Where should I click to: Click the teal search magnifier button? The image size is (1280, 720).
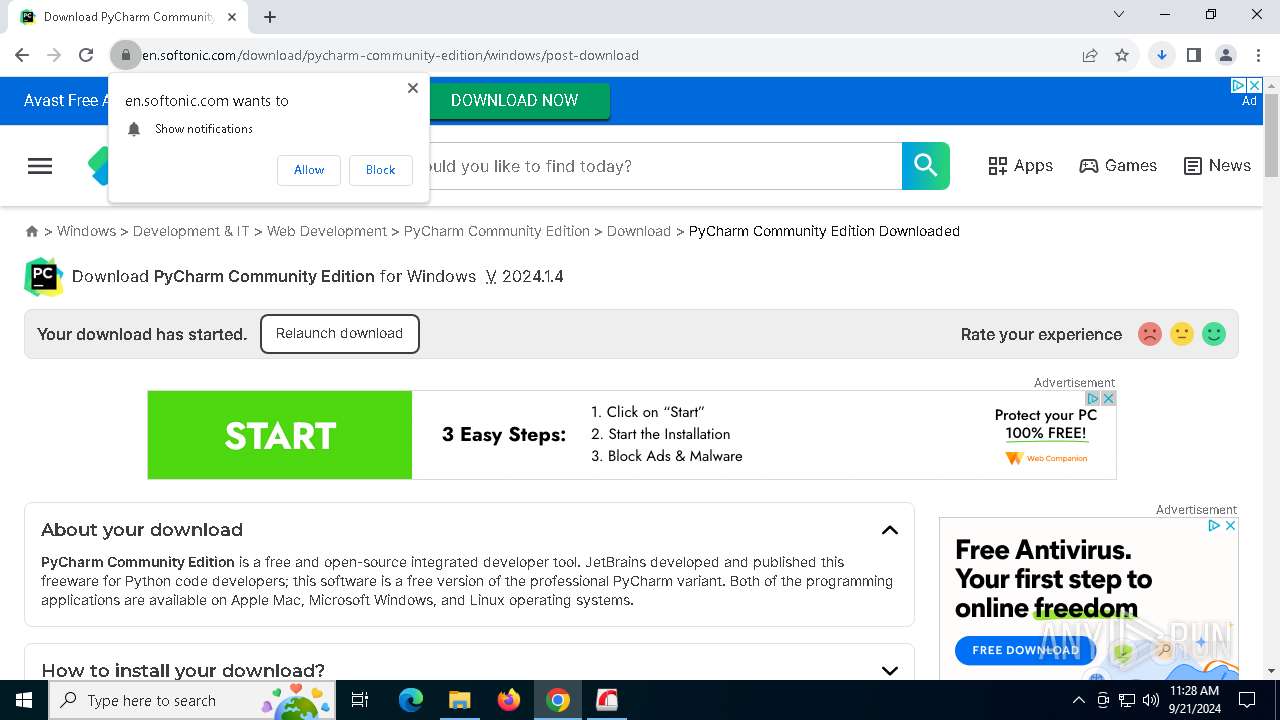click(x=926, y=166)
